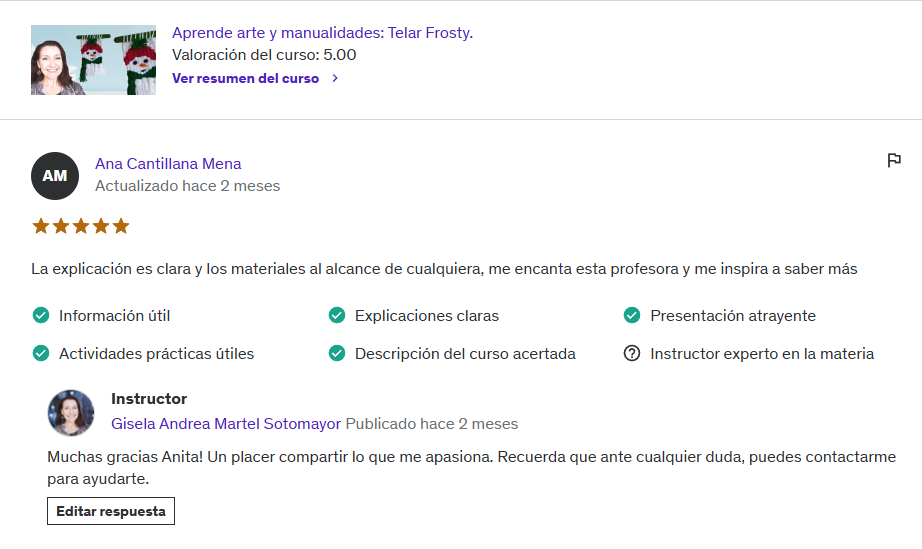This screenshot has width=922, height=549.
Task: Open Gisela Andrea Martel Sotomayor's profile
Action: [226, 424]
